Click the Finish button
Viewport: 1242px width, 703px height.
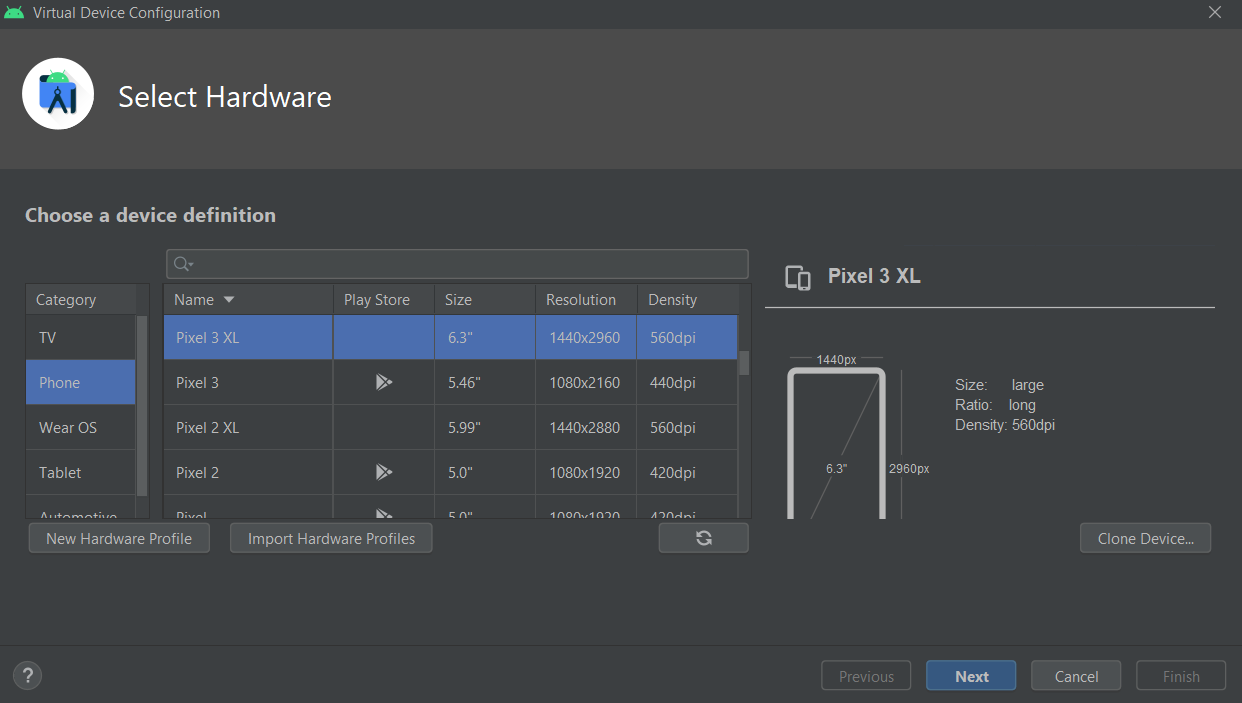[1181, 676]
